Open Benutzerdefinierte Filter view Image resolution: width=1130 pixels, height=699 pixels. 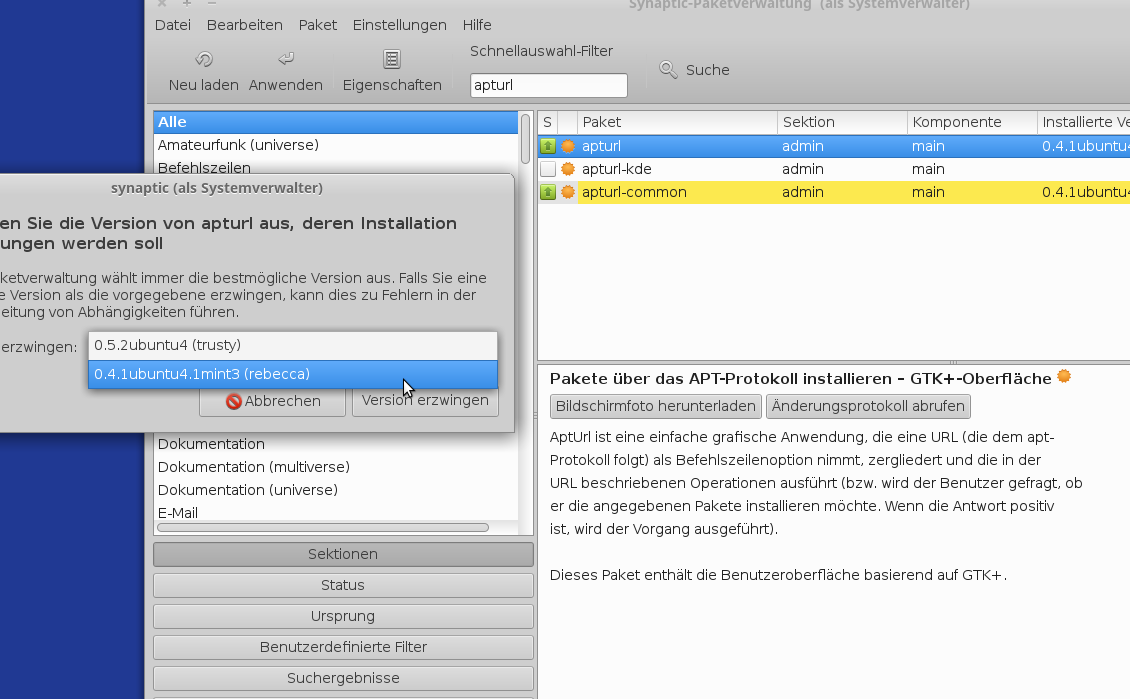point(343,647)
